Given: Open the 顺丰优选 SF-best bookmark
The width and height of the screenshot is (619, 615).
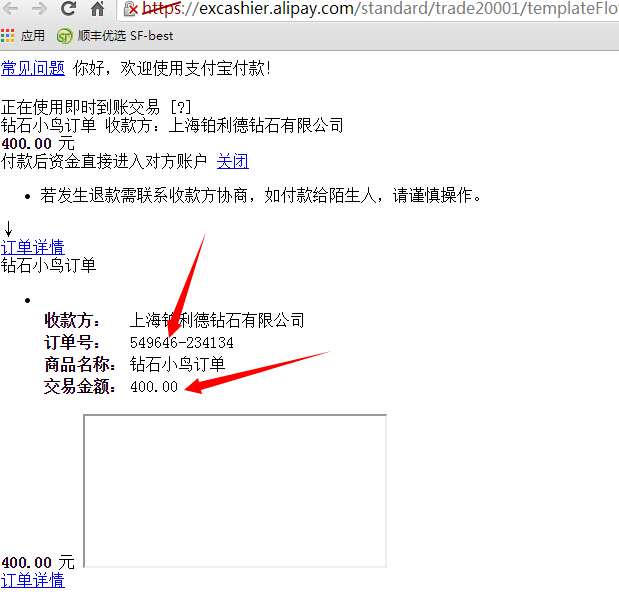Looking at the screenshot, I should 115,36.
